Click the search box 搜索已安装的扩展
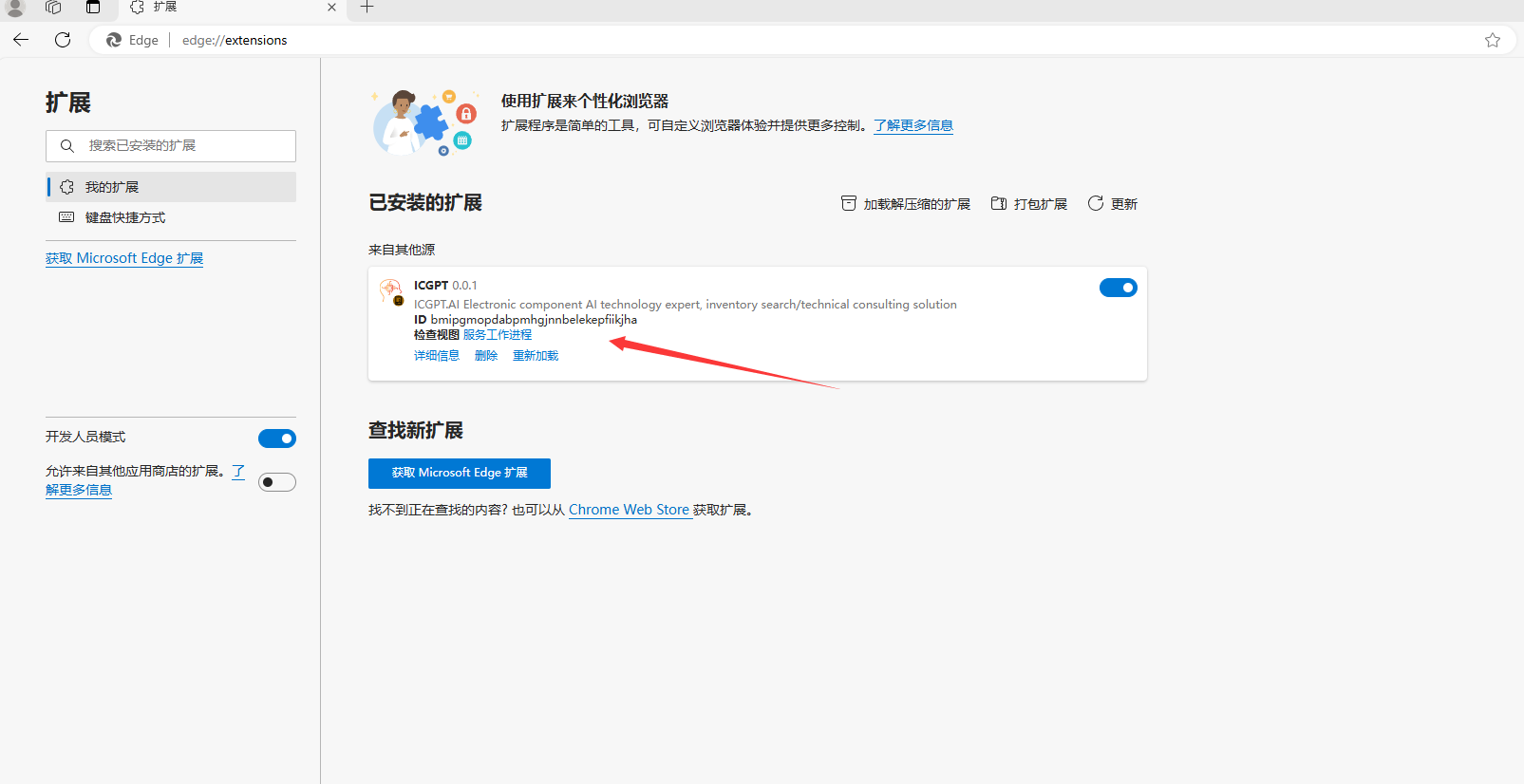 (171, 146)
